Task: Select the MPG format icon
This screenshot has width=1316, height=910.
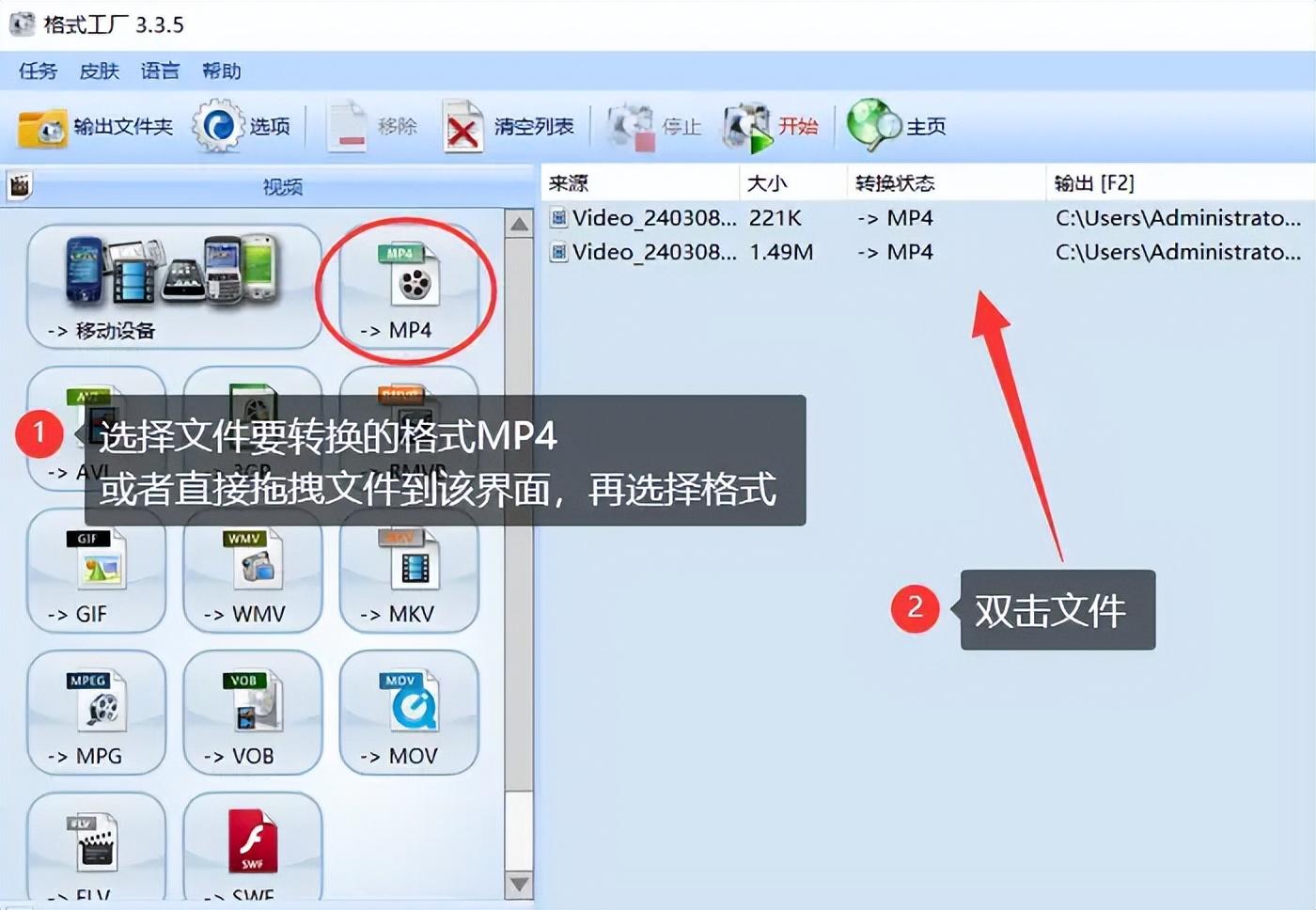Action: (x=94, y=713)
